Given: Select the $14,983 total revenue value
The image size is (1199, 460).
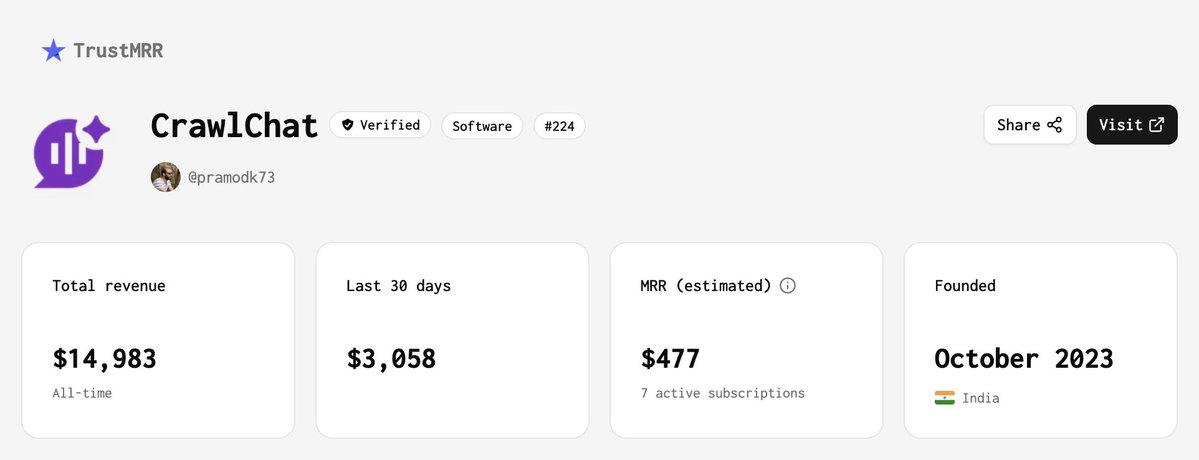Looking at the screenshot, I should pos(105,358).
